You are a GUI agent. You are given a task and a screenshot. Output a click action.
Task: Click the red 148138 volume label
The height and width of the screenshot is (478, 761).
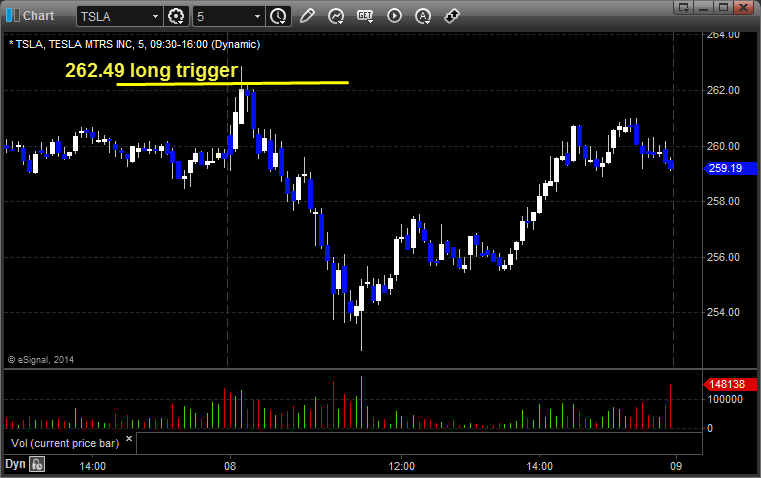730,384
